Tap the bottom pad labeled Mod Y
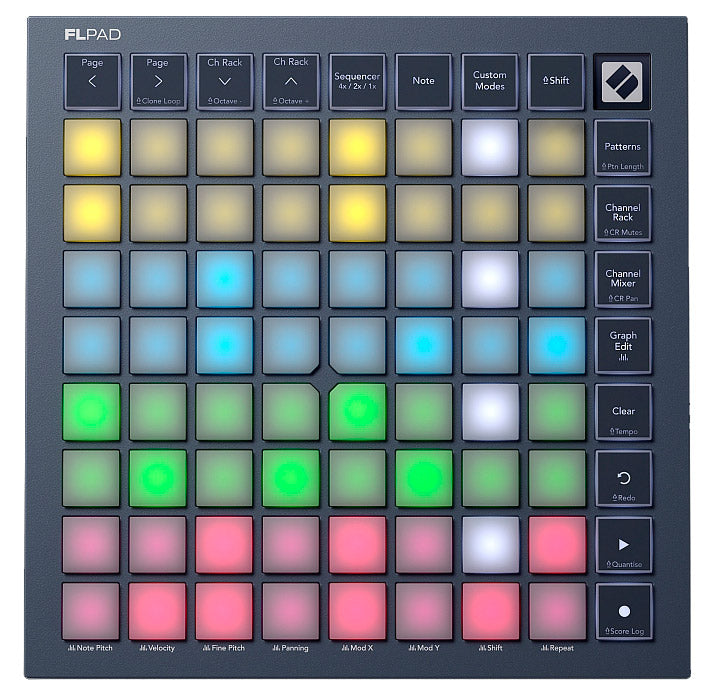This screenshot has height=700, width=716. (424, 611)
